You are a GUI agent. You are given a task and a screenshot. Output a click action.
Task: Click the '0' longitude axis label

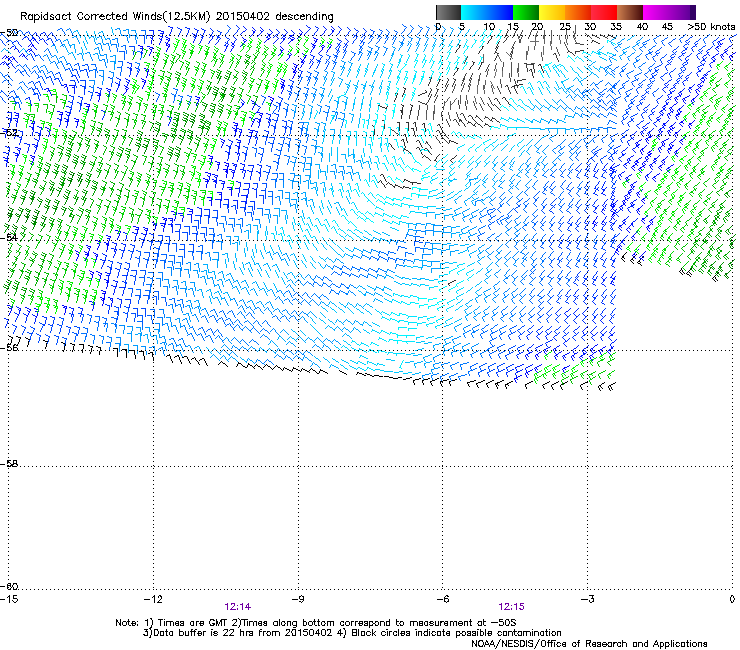coord(732,599)
